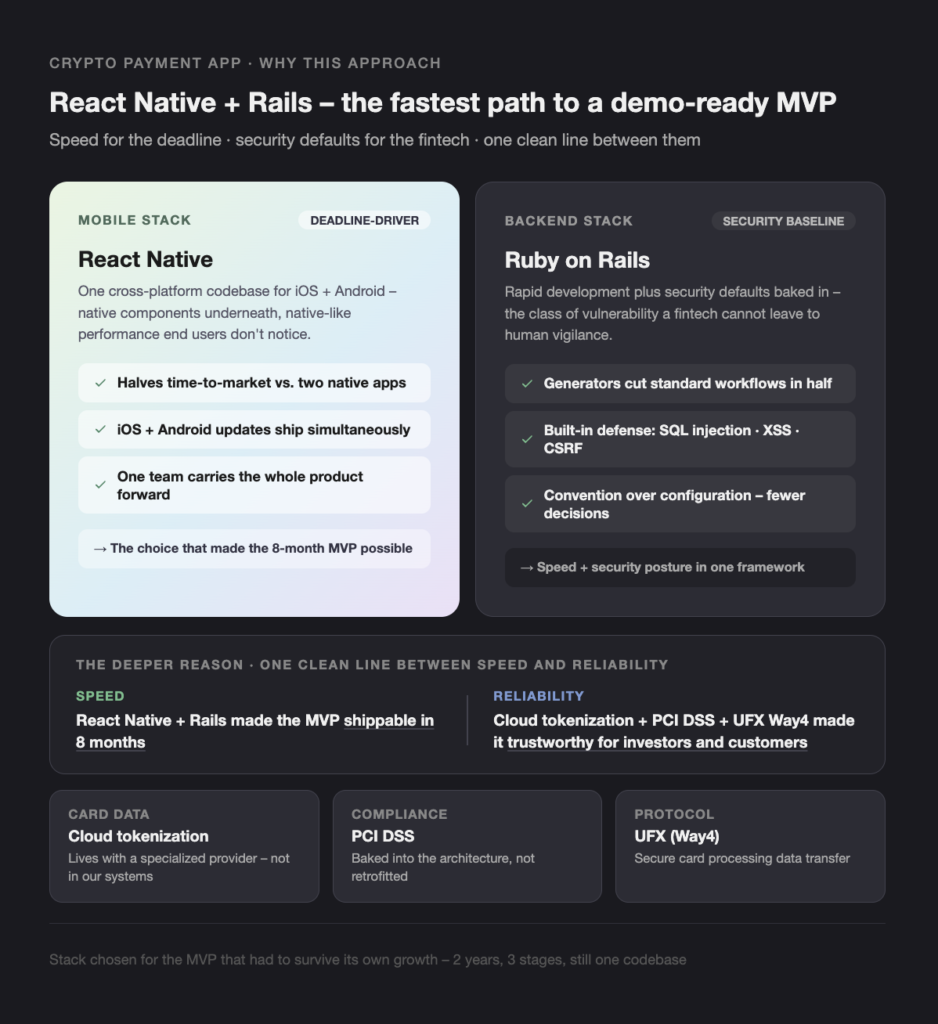This screenshot has height=1024, width=938.
Task: Click 'React Native + Rails made the MVP' sentence
Action: pos(255,731)
